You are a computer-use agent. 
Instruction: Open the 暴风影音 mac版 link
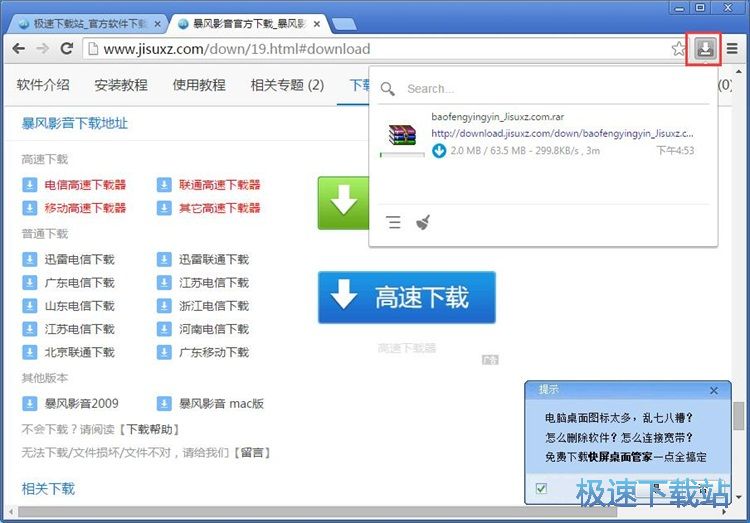221,404
